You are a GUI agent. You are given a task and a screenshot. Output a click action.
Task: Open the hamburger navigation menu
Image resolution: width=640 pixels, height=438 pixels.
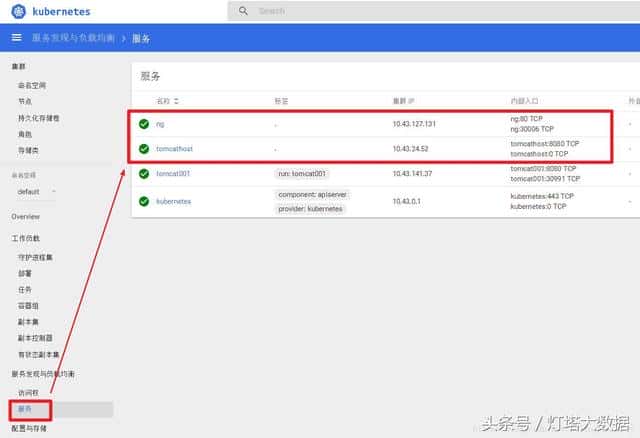16,38
